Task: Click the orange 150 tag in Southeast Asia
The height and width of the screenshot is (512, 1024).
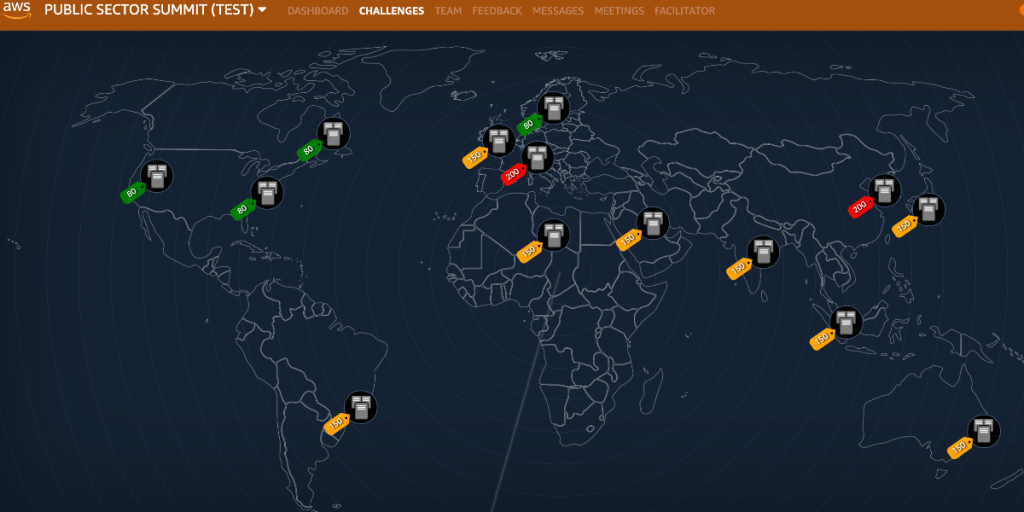Action: (x=822, y=338)
